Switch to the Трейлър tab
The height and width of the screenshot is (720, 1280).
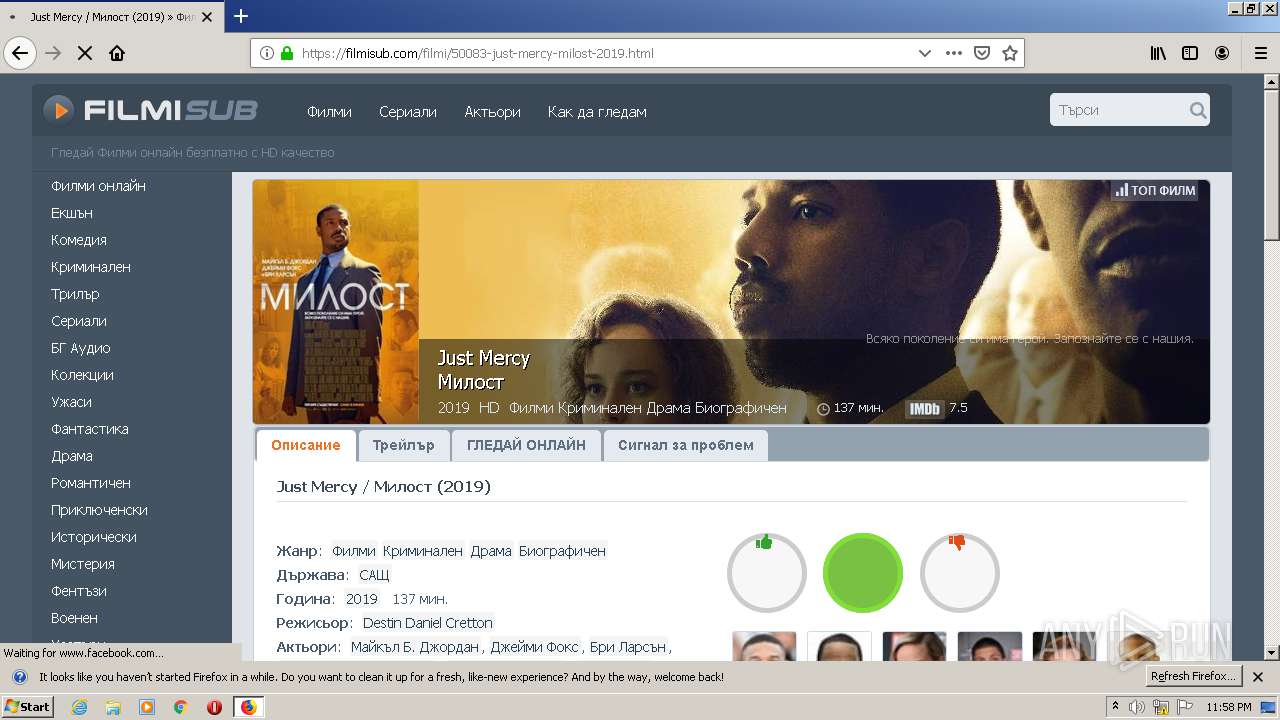tap(404, 445)
